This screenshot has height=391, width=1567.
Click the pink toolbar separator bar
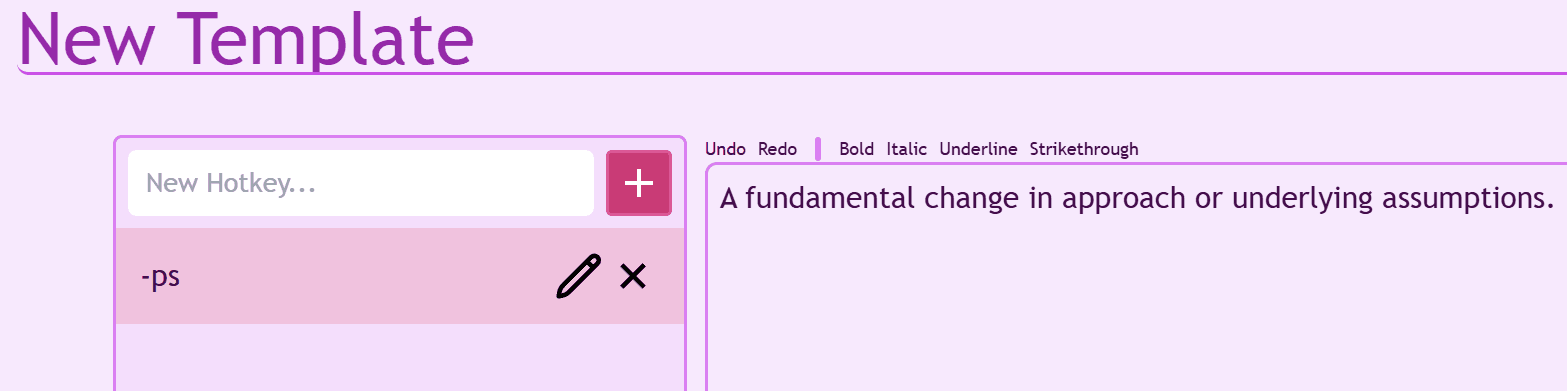pyautogui.click(x=818, y=149)
